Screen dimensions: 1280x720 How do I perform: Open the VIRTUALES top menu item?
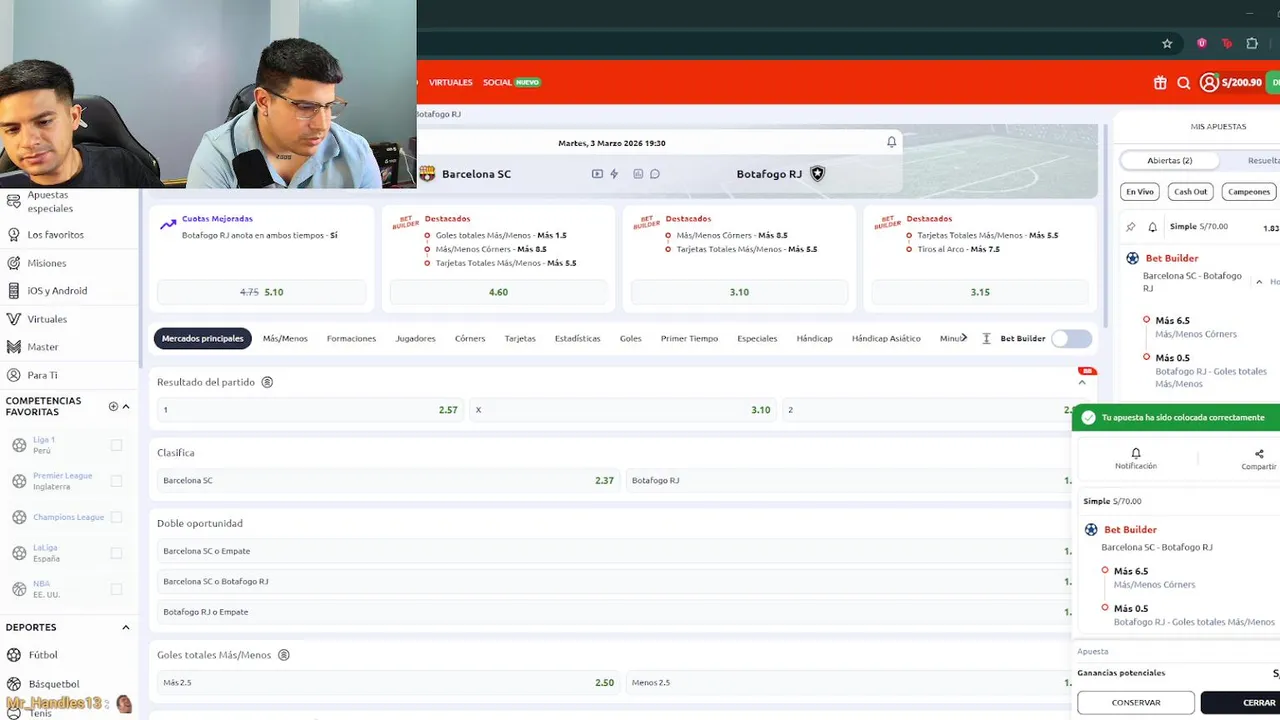pyautogui.click(x=450, y=82)
